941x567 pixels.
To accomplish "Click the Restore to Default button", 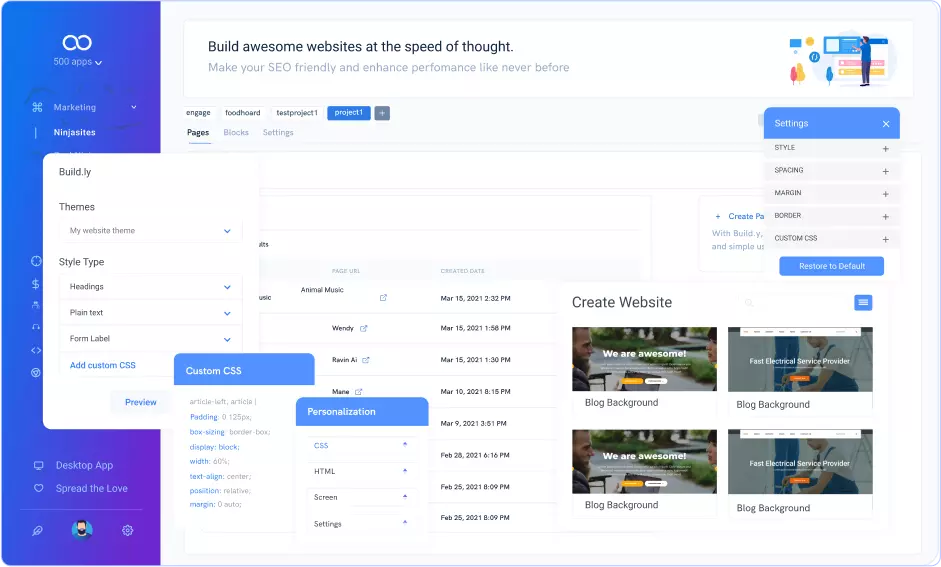I will coord(831,266).
